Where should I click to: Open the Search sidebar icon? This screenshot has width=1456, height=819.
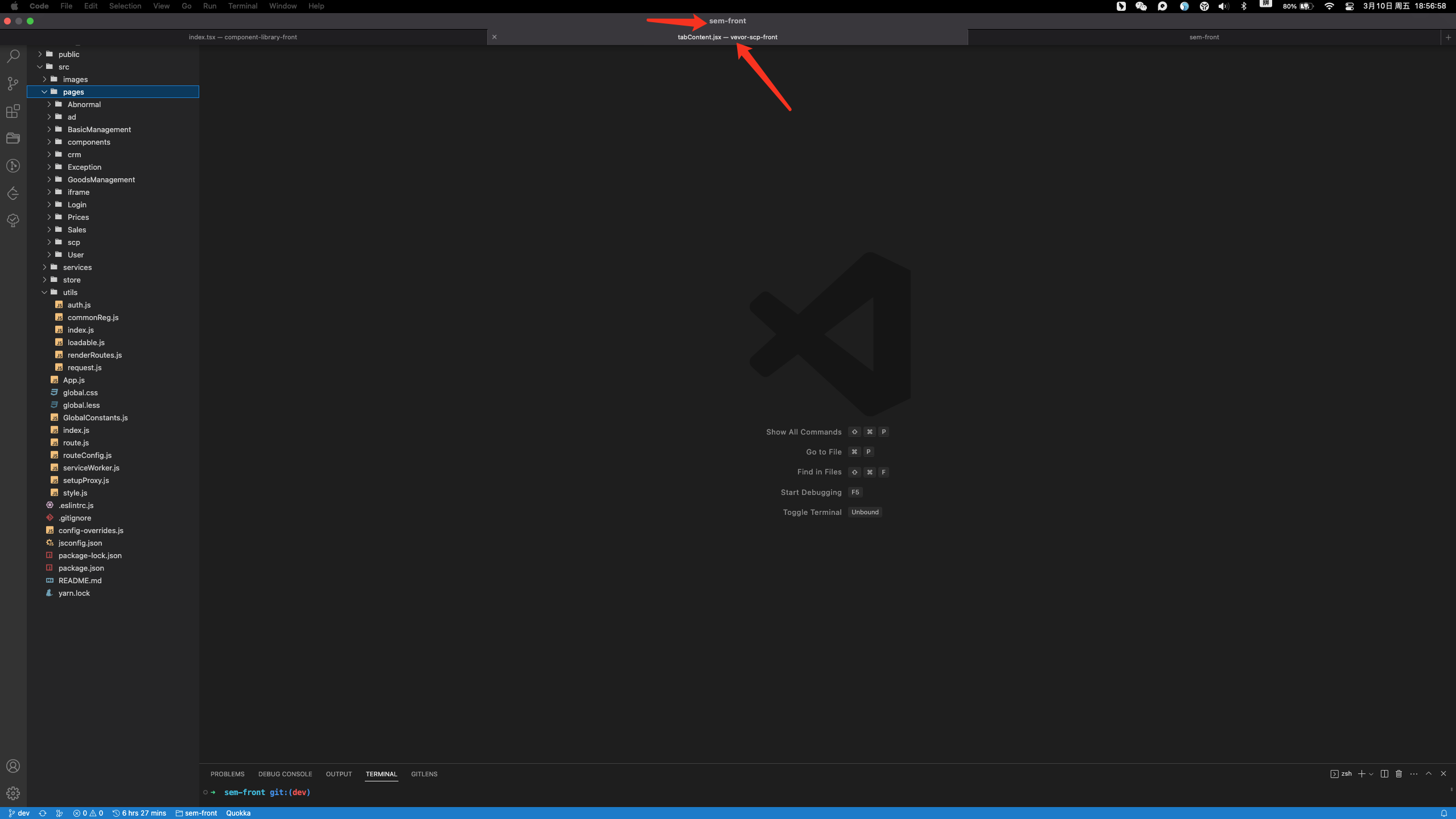coord(13,55)
